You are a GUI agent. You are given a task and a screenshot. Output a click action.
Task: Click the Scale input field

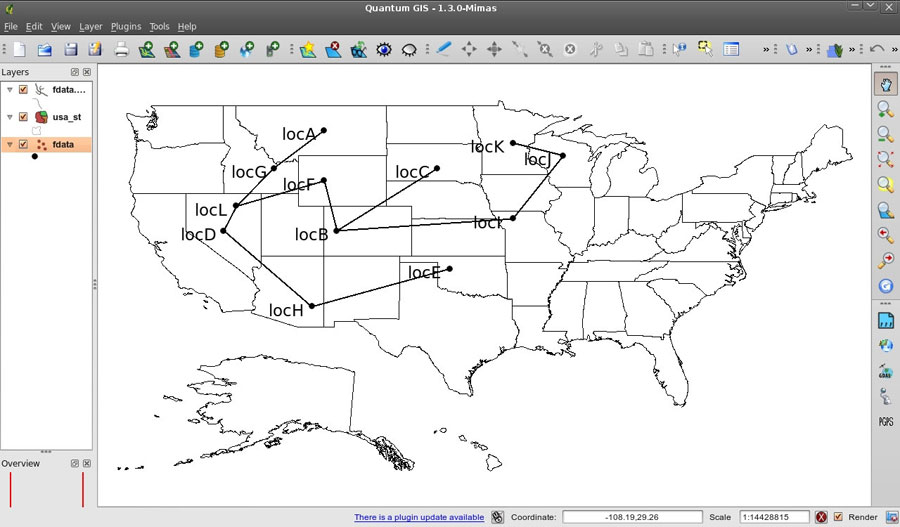click(x=773, y=517)
